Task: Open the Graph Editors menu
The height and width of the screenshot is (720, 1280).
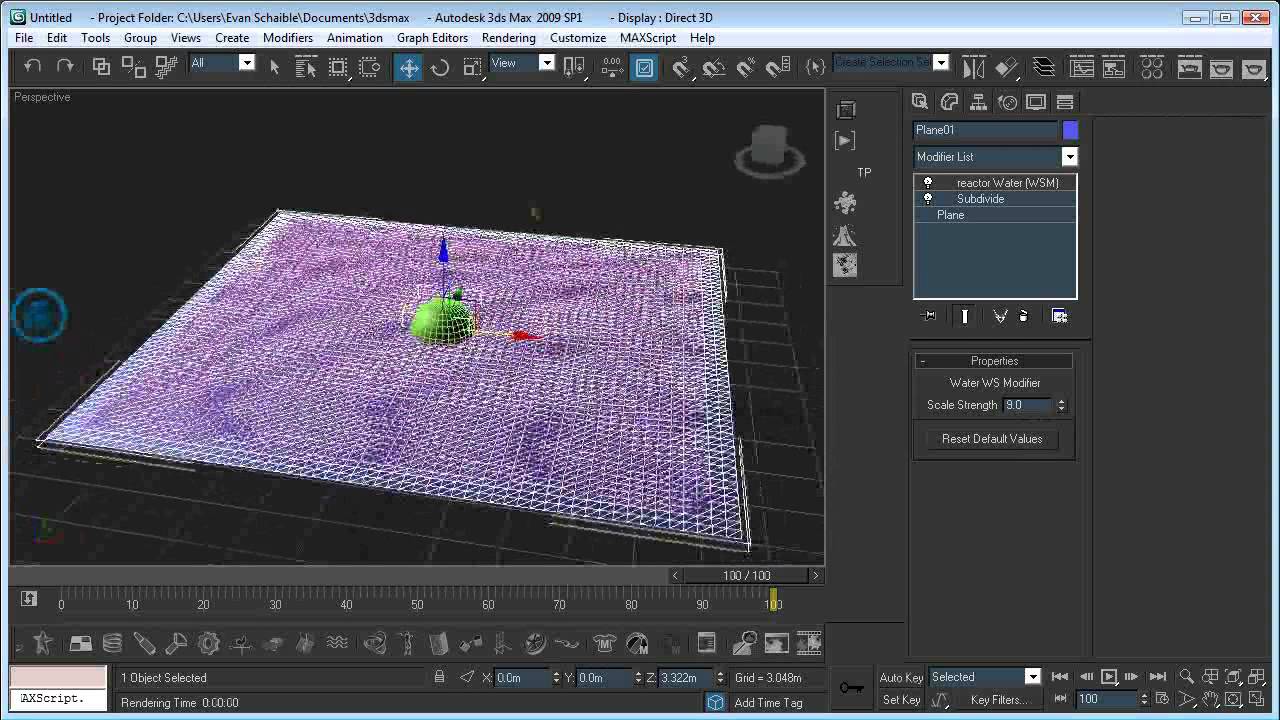Action: pyautogui.click(x=432, y=38)
